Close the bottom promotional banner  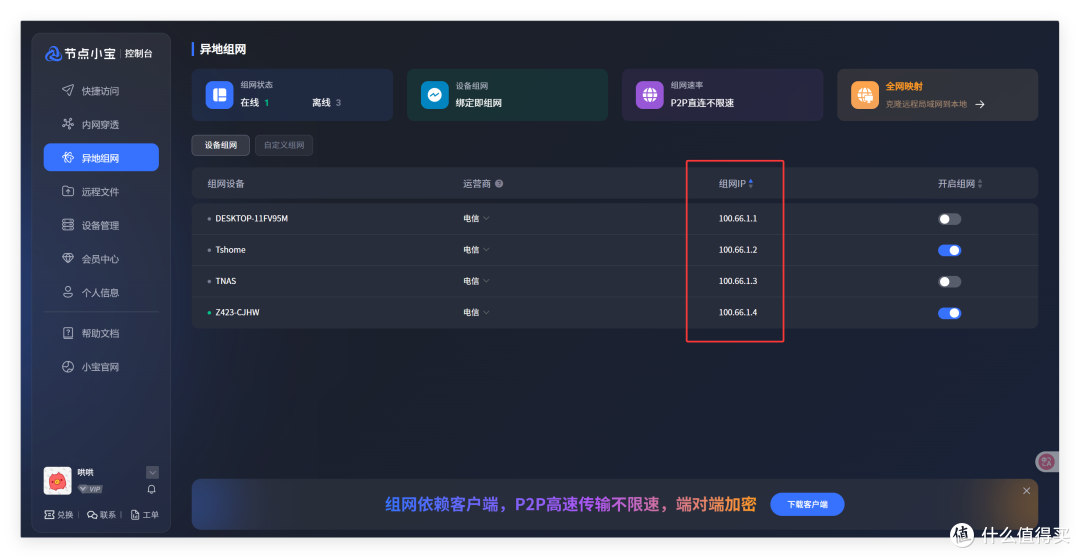coord(1026,490)
